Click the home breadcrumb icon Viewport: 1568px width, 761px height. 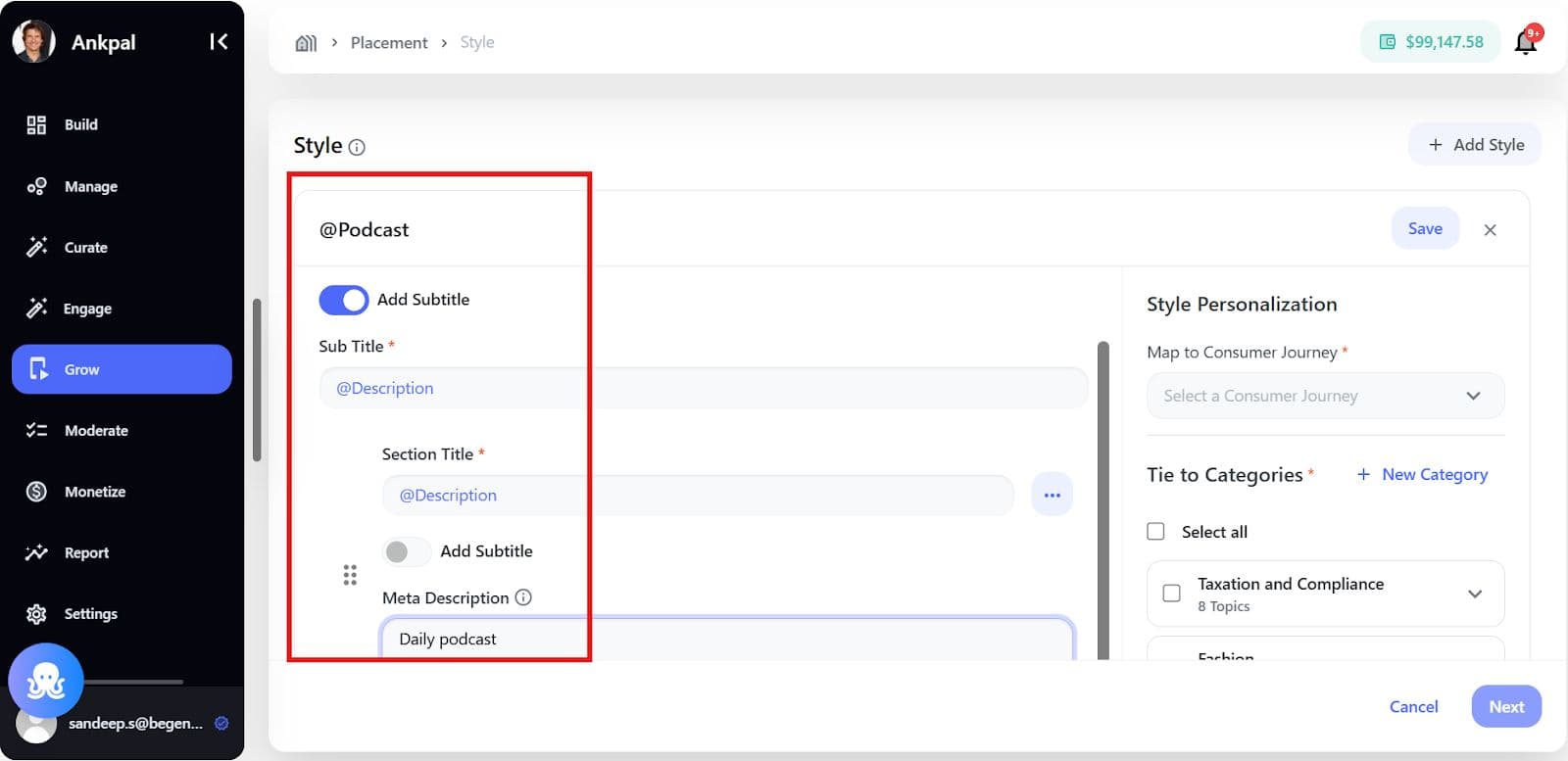coord(306,43)
